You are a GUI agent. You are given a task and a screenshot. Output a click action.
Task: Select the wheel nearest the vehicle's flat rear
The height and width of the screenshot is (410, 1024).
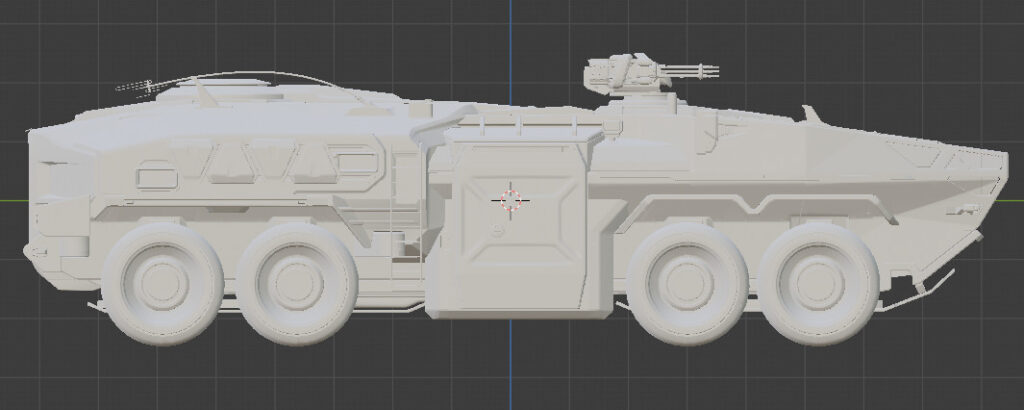click(x=163, y=283)
